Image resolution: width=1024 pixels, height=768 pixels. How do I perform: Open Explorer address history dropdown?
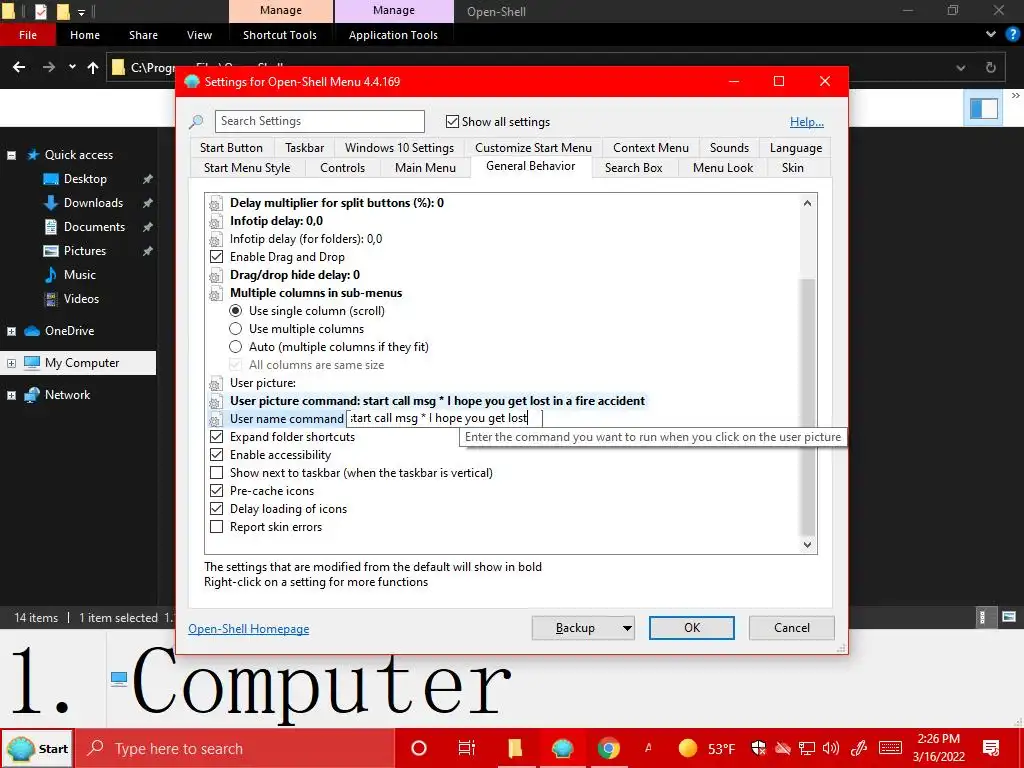click(x=961, y=67)
